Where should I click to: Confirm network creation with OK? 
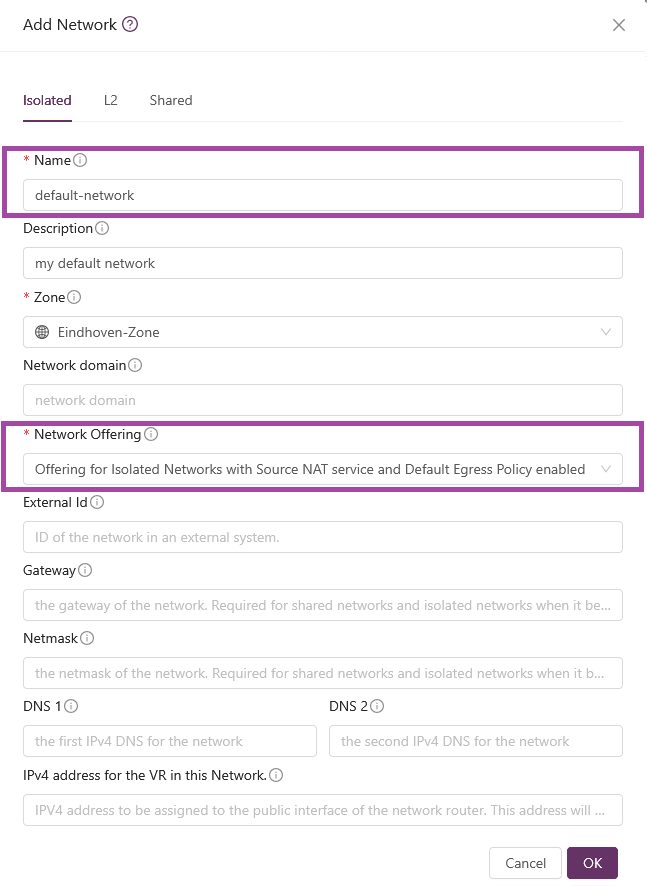(x=592, y=862)
